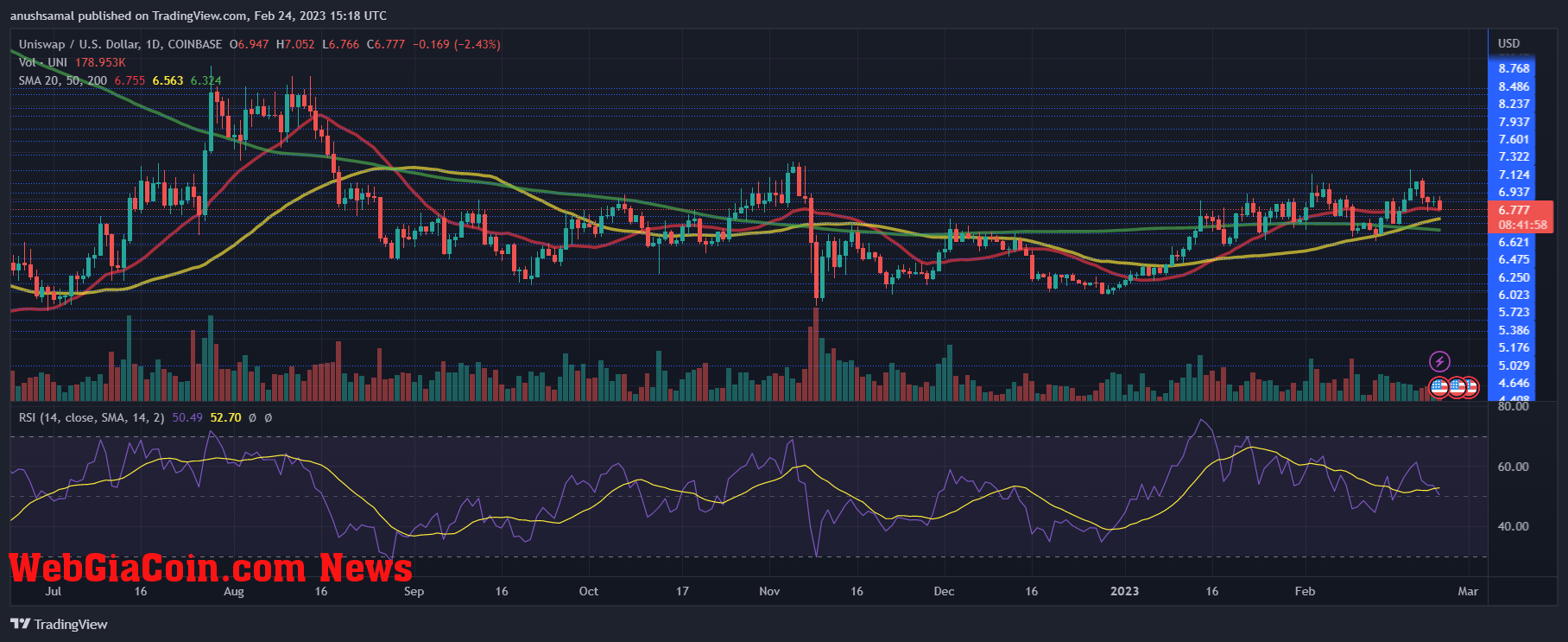Click the USD currency label on price axis
The height and width of the screenshot is (642, 1568).
pos(1508,43)
